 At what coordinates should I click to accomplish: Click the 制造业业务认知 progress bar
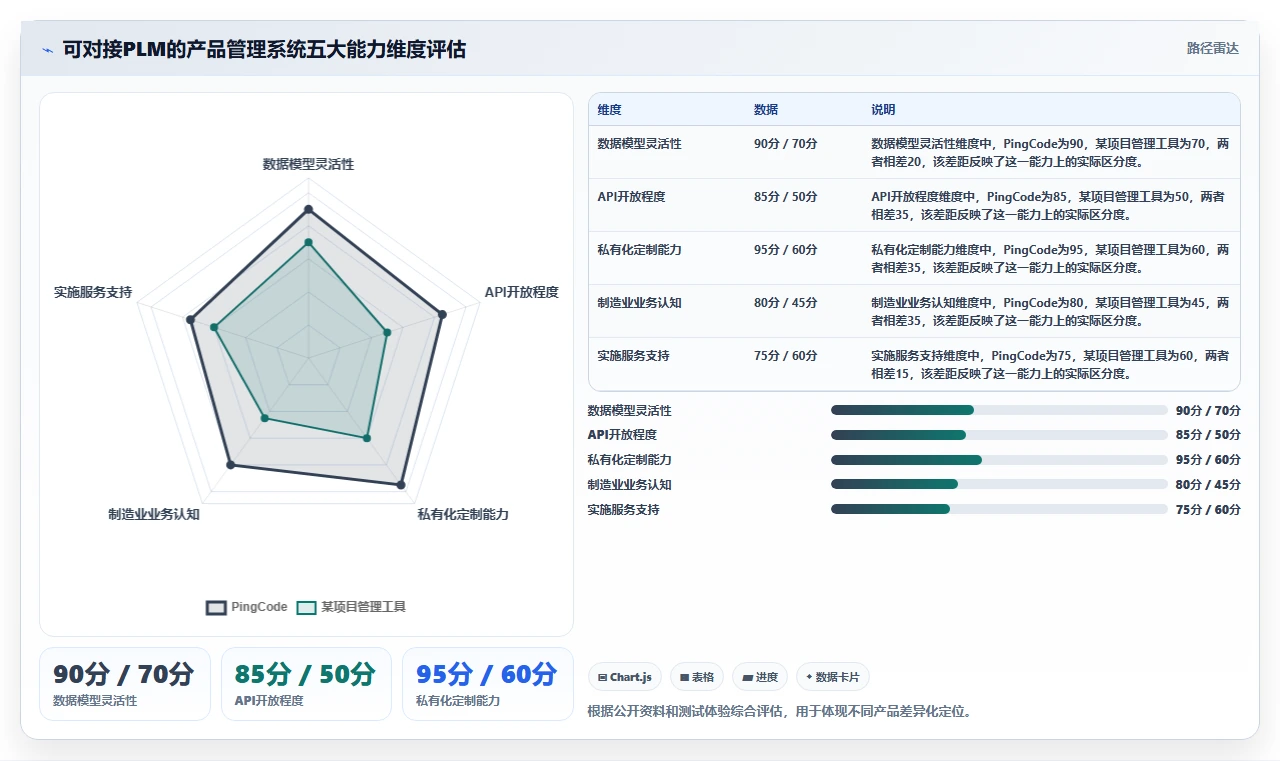pyautogui.click(x=999, y=484)
